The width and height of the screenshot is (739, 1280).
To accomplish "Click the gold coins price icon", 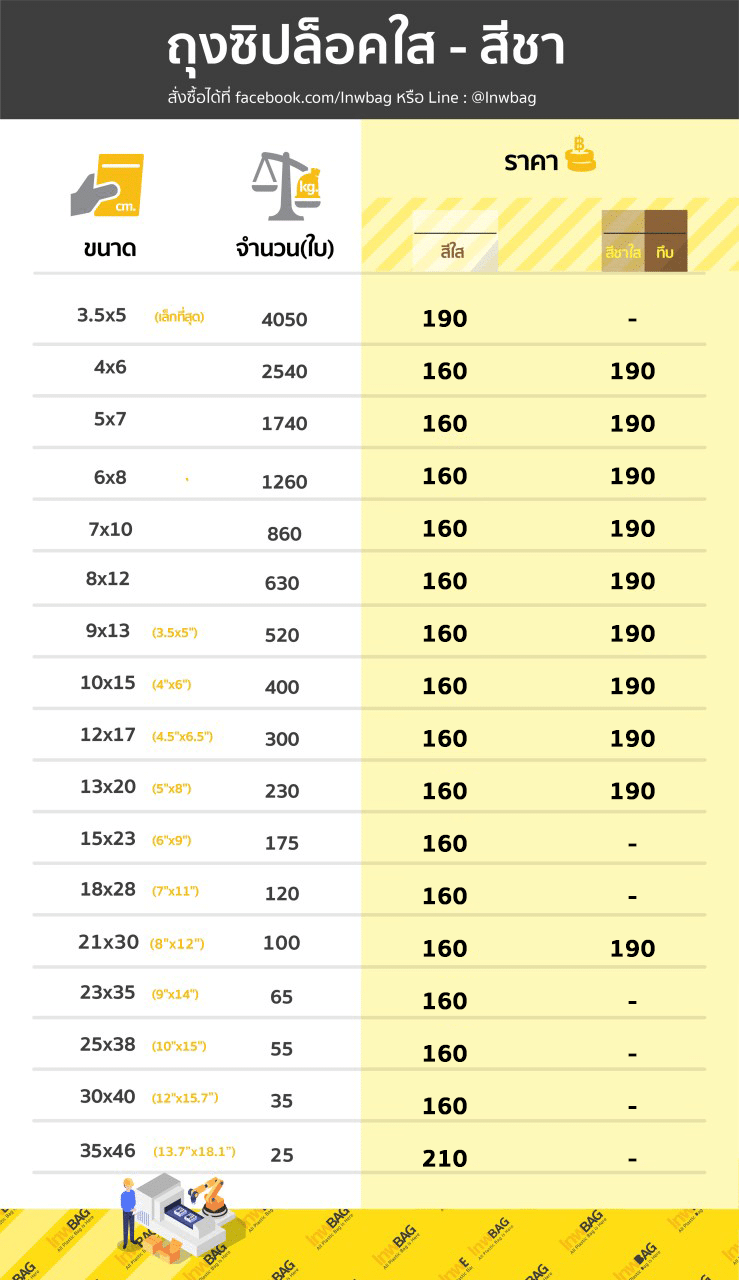I will pyautogui.click(x=580, y=156).
